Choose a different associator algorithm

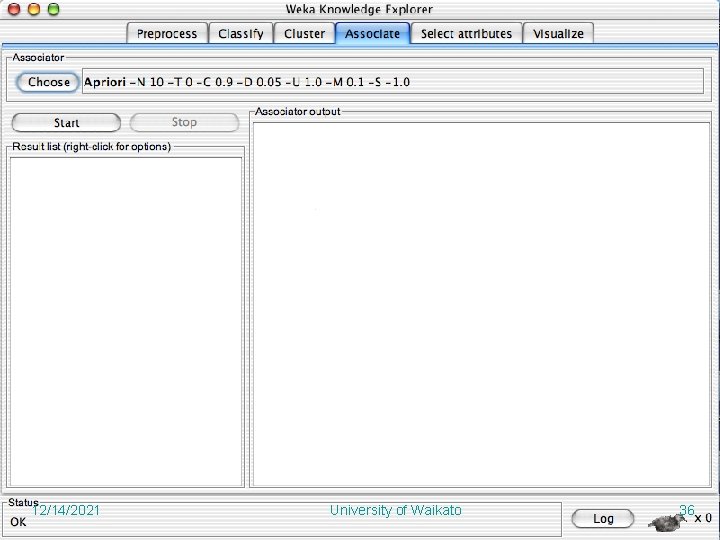click(48, 82)
